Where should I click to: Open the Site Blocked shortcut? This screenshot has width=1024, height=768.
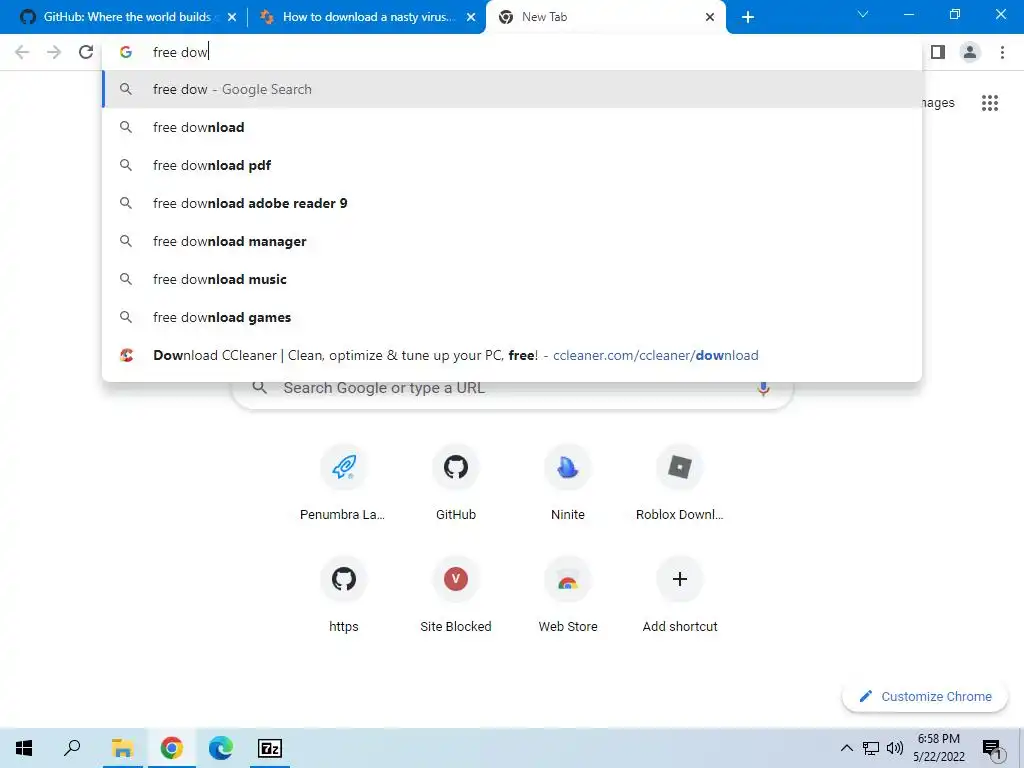(x=456, y=595)
